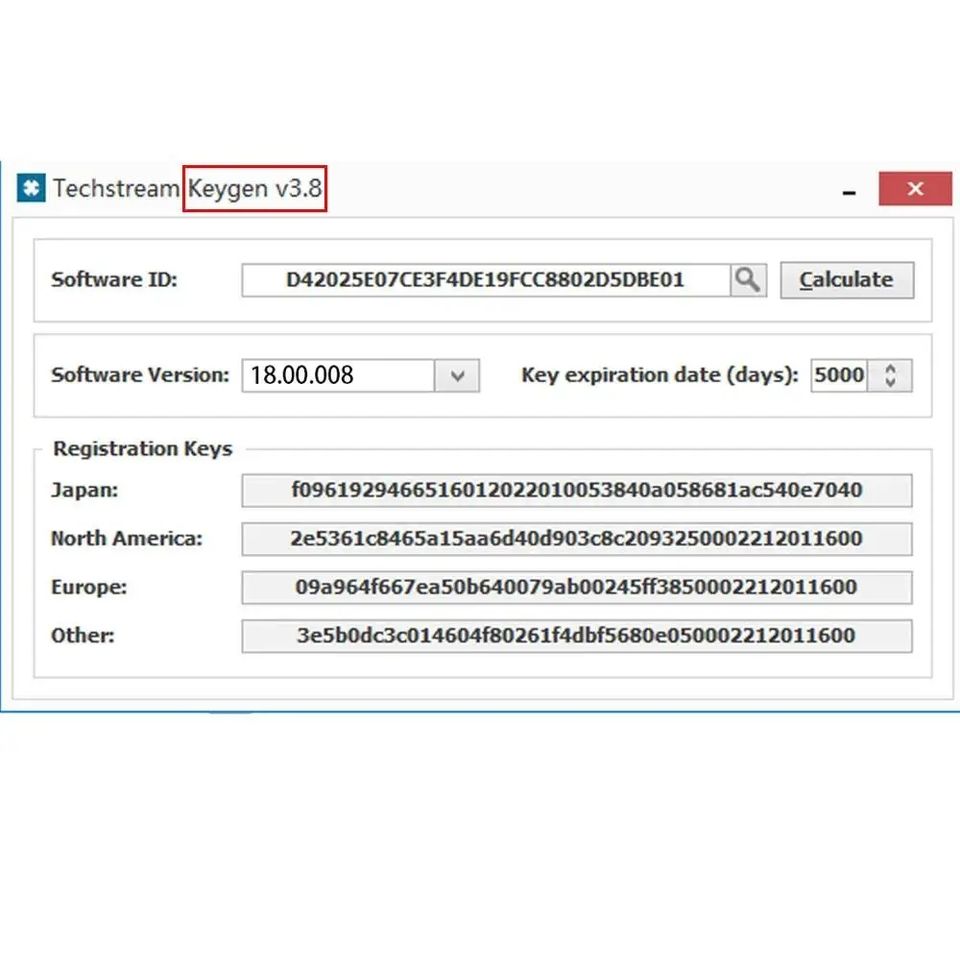Decrease key expiration days with down arrow
The image size is (960, 960).
point(890,382)
